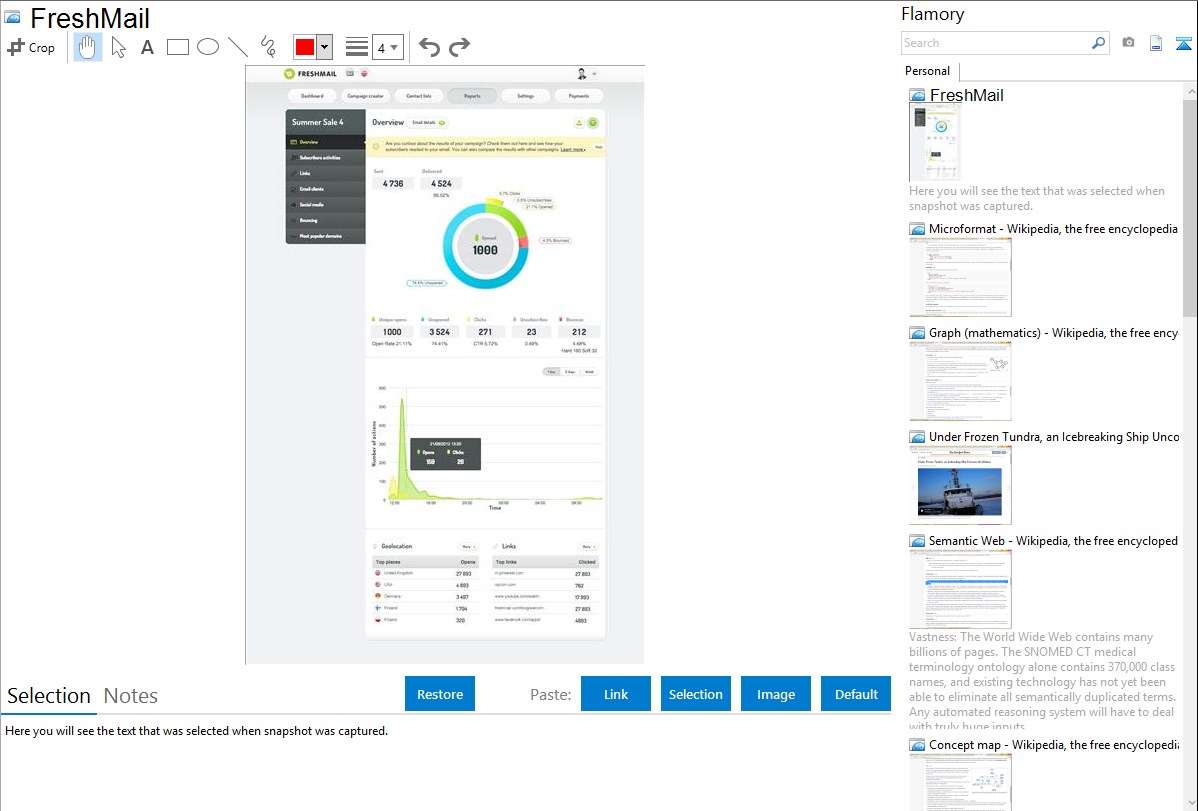
Task: Click Campaign creator tab in the FreshMail screenshot
Action: (x=365, y=96)
